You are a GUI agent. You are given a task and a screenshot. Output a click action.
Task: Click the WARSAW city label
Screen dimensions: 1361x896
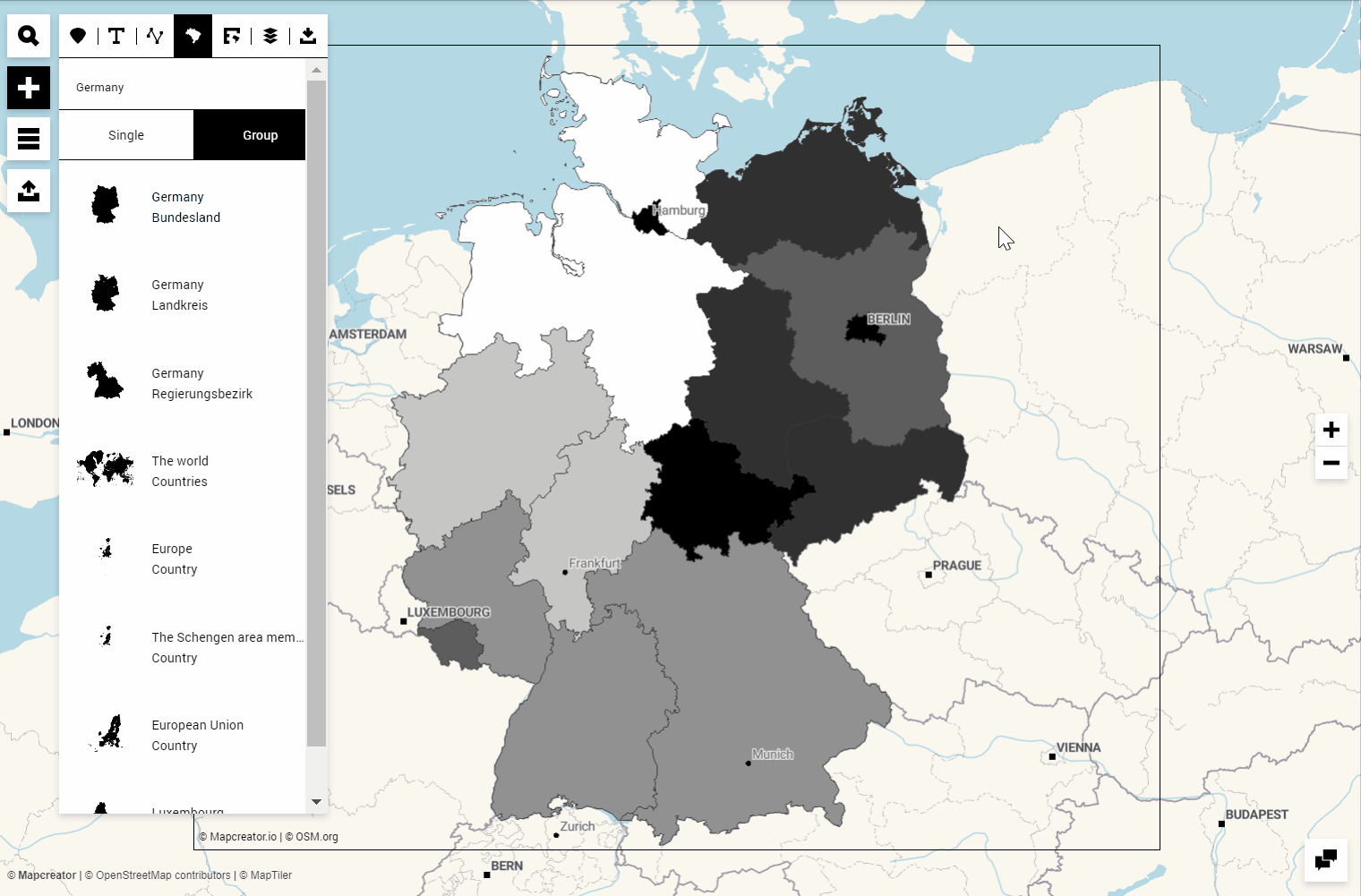pyautogui.click(x=1315, y=348)
